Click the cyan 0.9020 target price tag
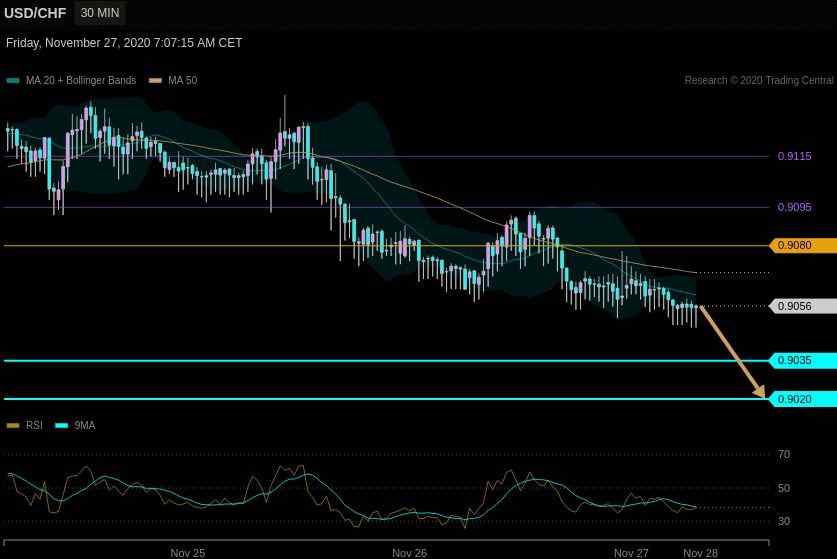 pyautogui.click(x=802, y=399)
